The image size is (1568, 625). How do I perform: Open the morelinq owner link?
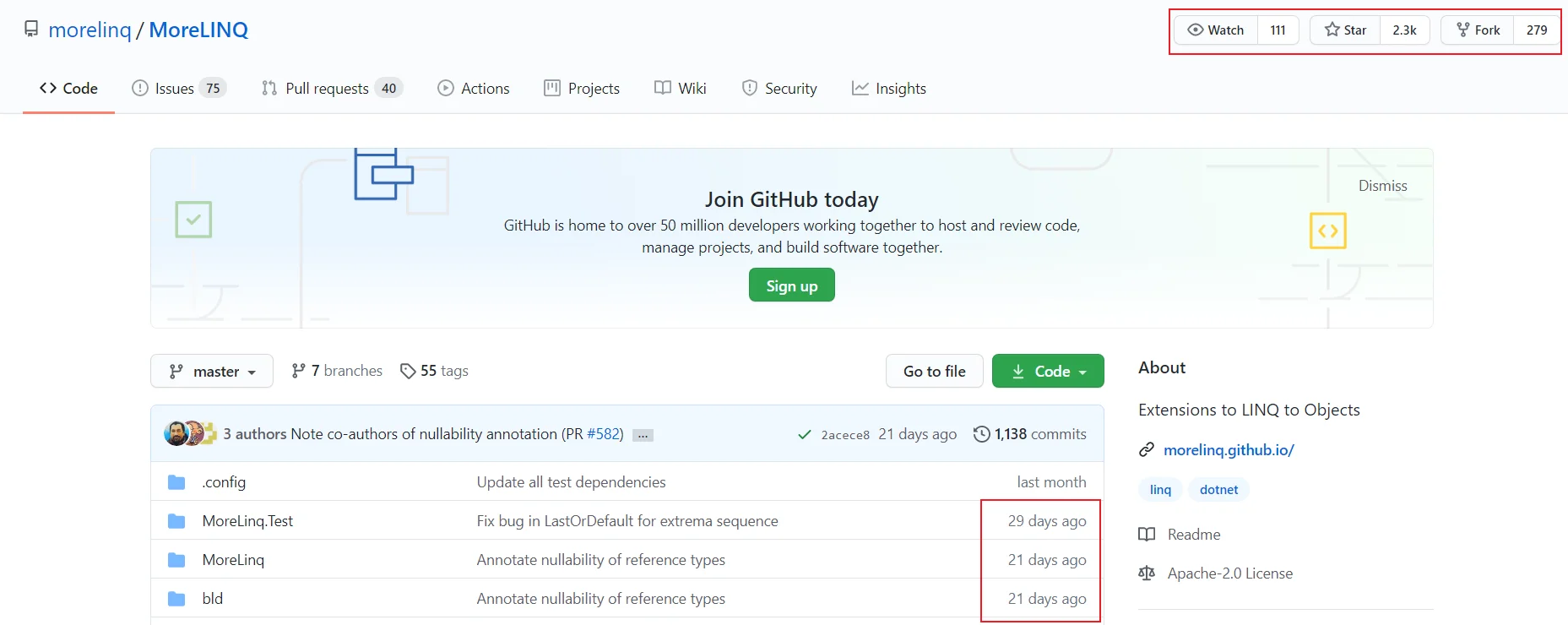click(x=90, y=30)
